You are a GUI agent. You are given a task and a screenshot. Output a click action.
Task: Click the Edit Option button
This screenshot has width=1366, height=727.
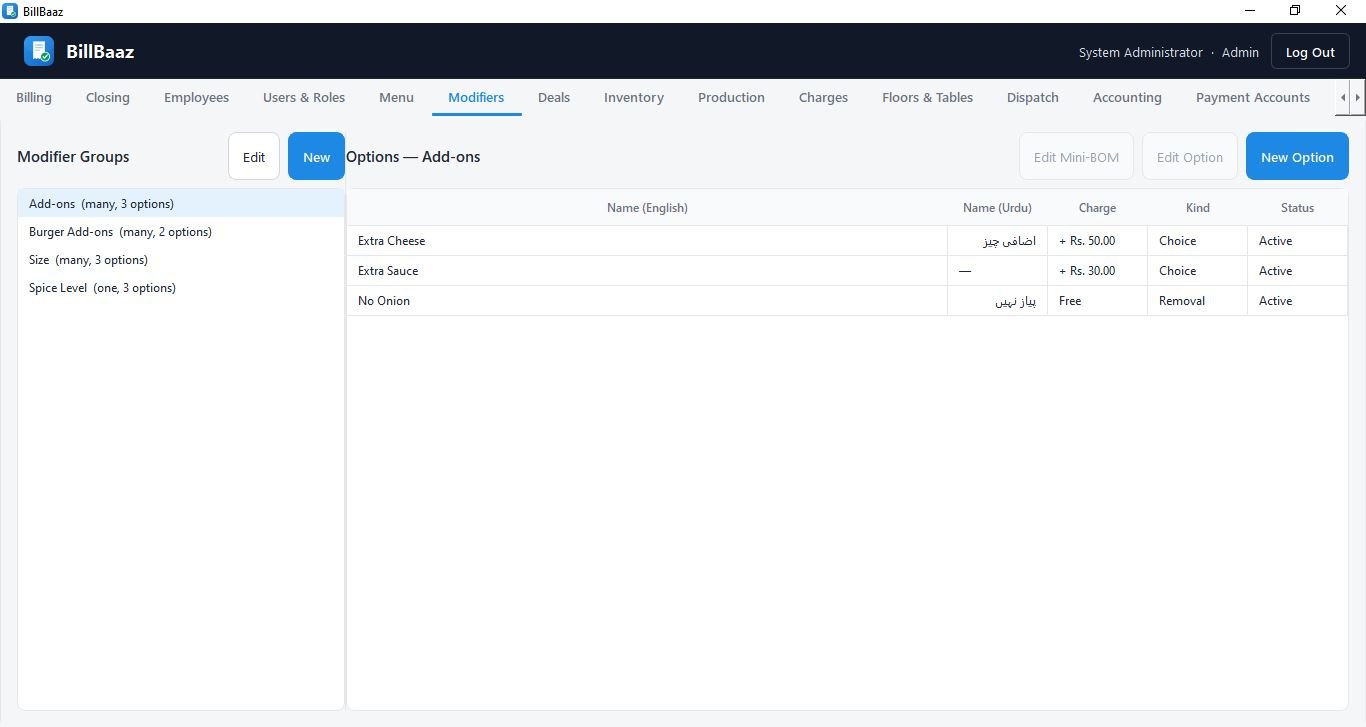1190,156
